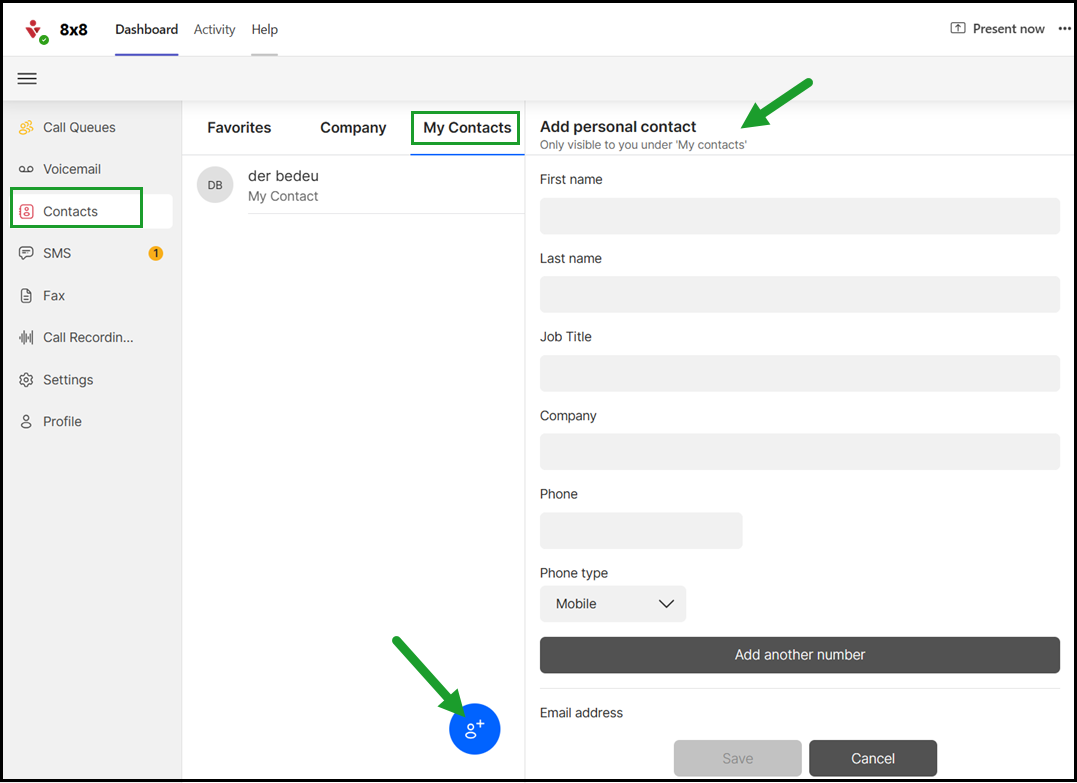The image size is (1077, 783).
Task: Switch to the Company tab
Action: [353, 128]
